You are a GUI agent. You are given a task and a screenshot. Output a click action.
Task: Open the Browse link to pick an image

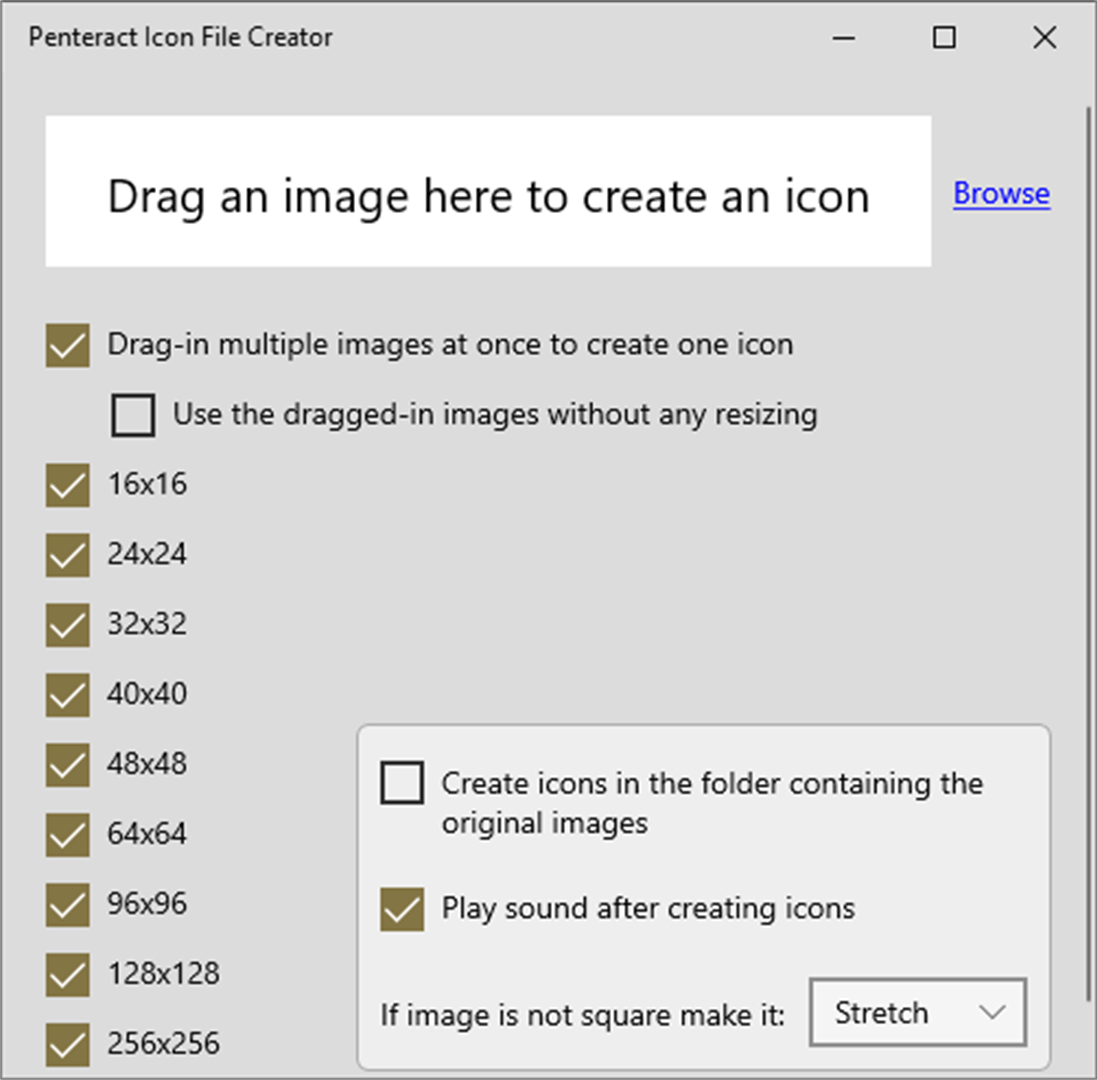click(x=1001, y=194)
